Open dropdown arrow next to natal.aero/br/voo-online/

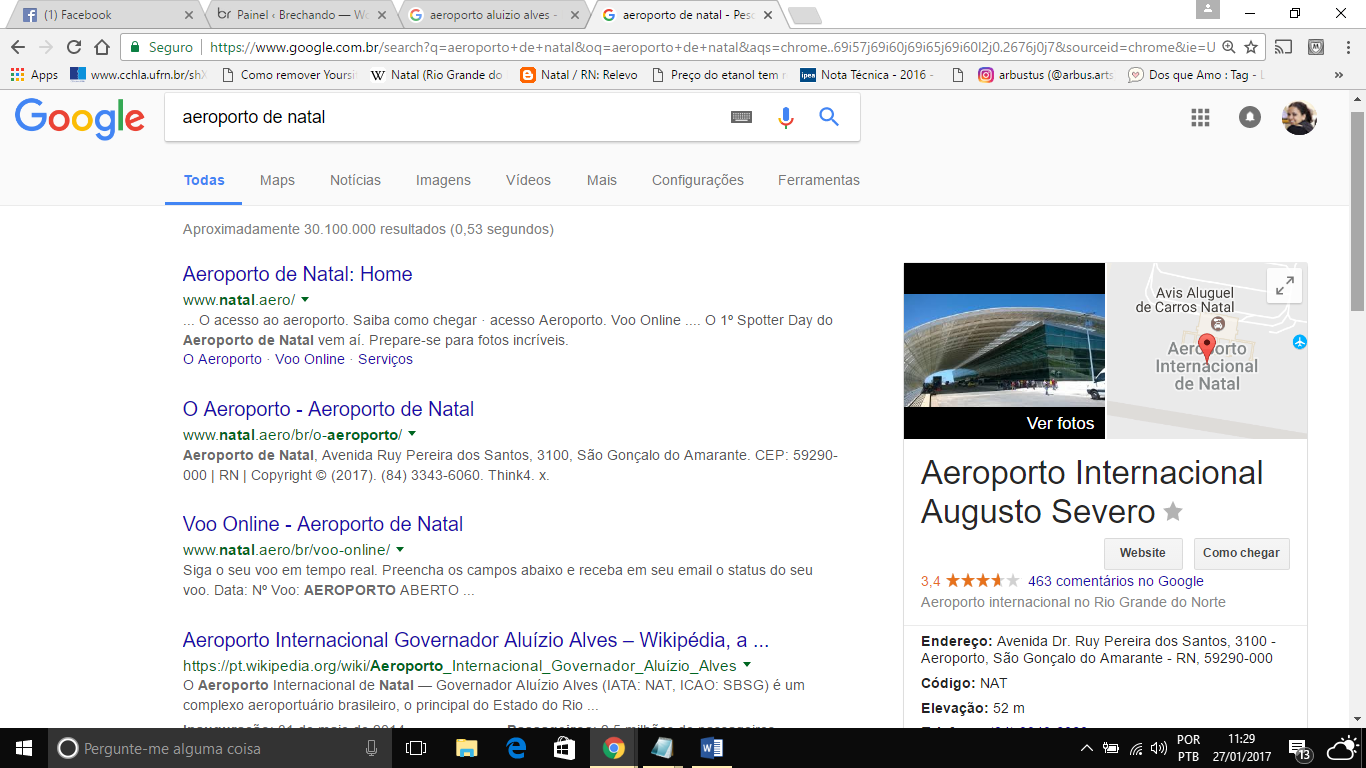(400, 549)
